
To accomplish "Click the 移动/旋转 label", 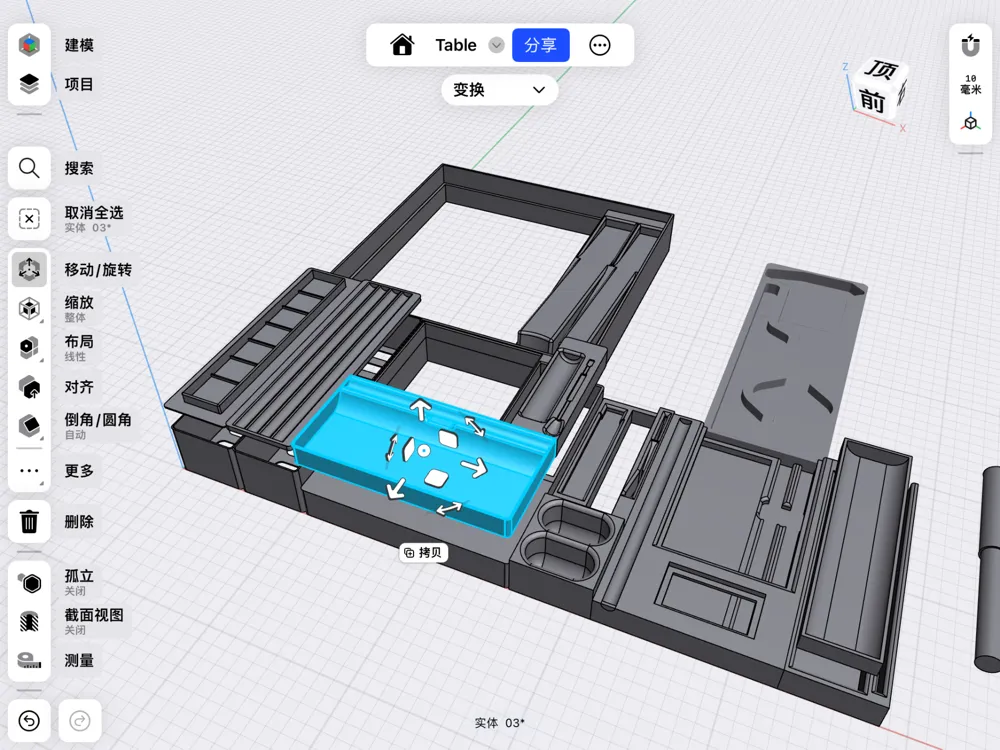I will coord(98,270).
